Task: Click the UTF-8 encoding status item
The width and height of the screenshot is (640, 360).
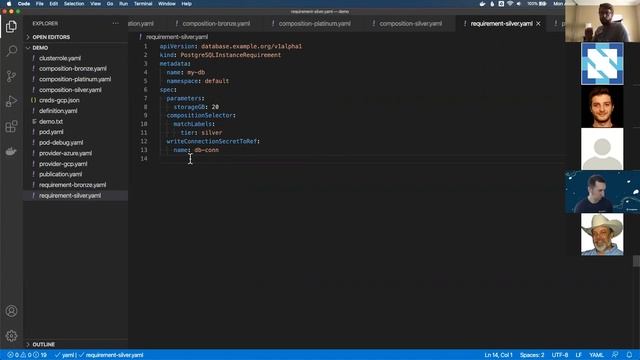Action: click(x=560, y=355)
